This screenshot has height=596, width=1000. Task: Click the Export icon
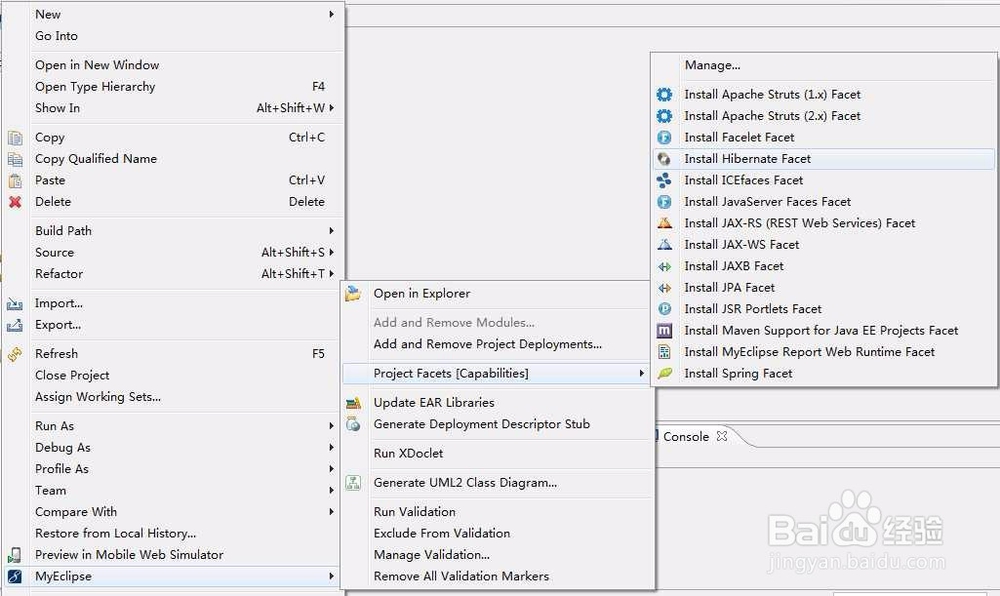(15, 325)
